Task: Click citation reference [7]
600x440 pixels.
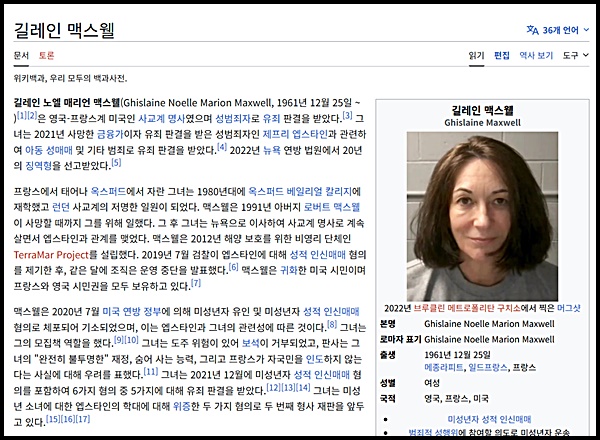Action: [196, 283]
